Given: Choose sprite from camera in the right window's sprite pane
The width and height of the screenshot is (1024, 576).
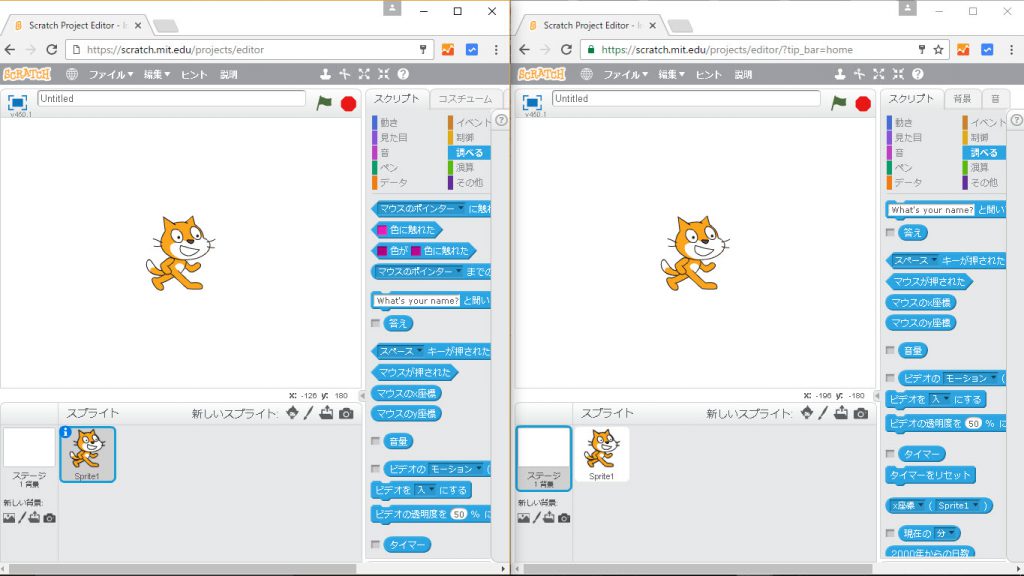Looking at the screenshot, I should coord(861,413).
